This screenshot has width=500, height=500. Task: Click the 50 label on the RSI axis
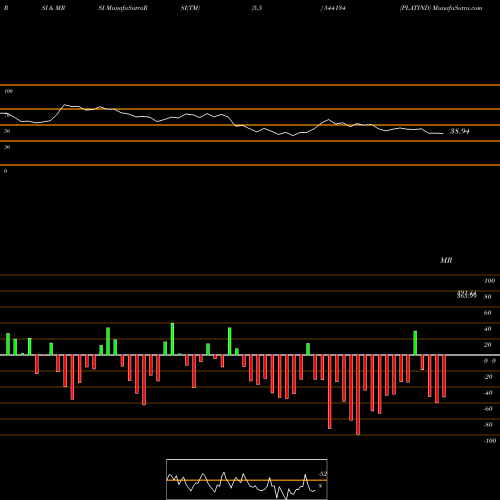coord(7,131)
